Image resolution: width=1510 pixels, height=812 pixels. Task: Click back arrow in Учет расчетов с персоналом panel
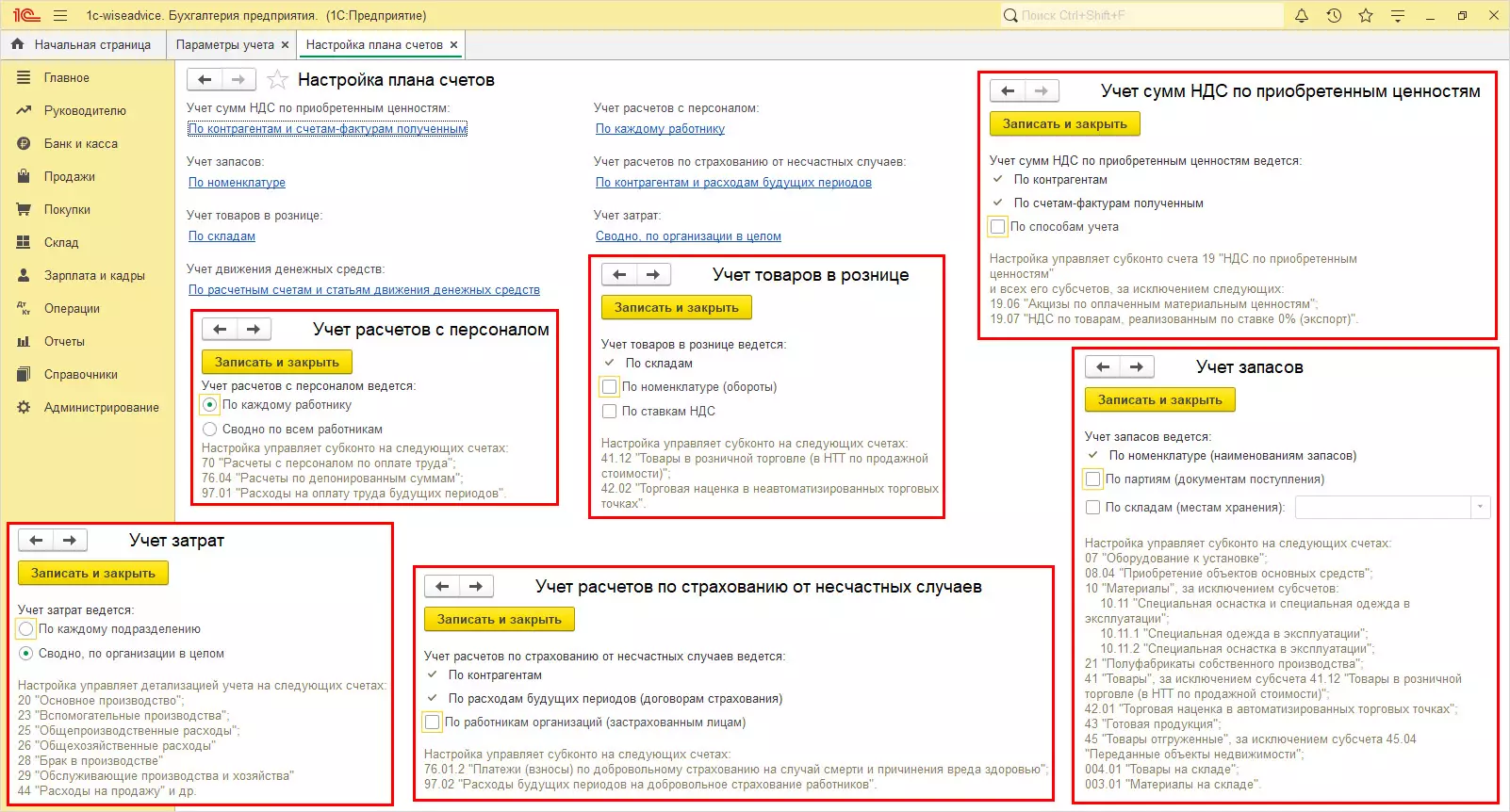pyautogui.click(x=220, y=329)
